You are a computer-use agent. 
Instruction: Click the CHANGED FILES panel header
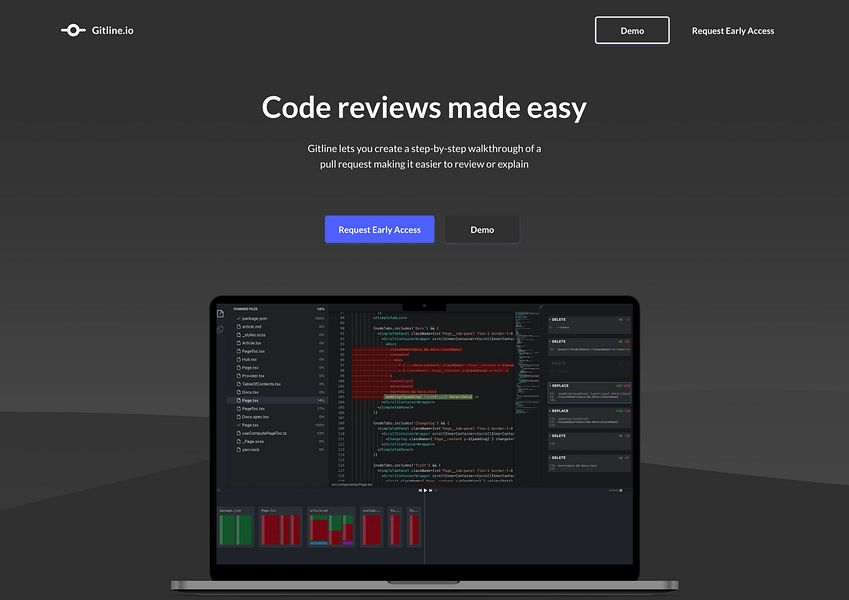245,309
